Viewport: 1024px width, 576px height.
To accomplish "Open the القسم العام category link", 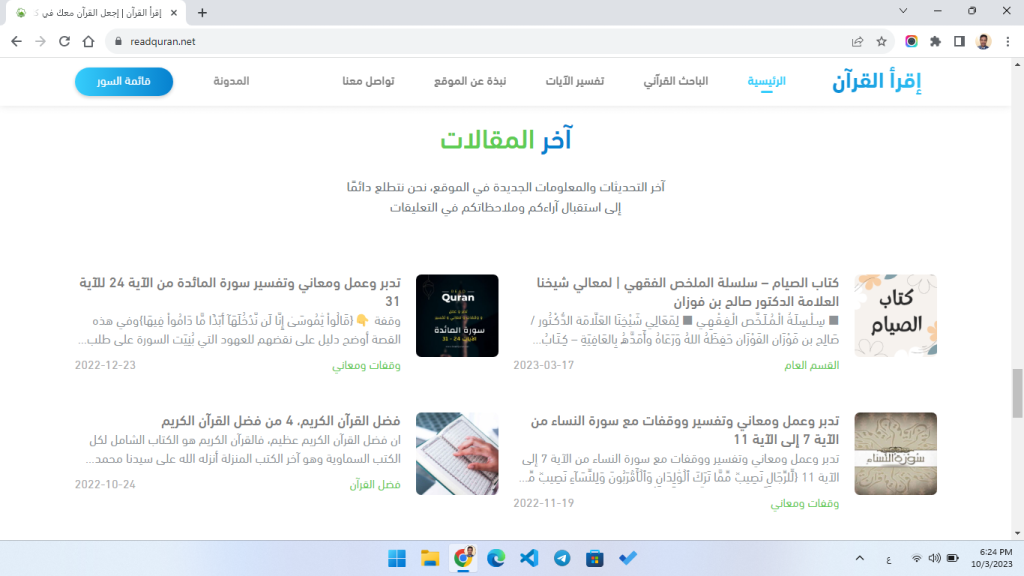I will click(x=812, y=366).
